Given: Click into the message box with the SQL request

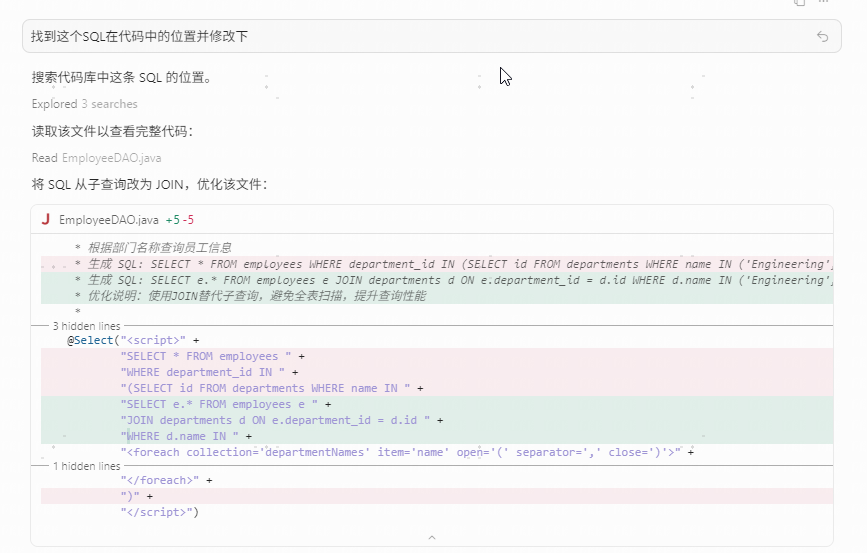Looking at the screenshot, I should point(431,36).
